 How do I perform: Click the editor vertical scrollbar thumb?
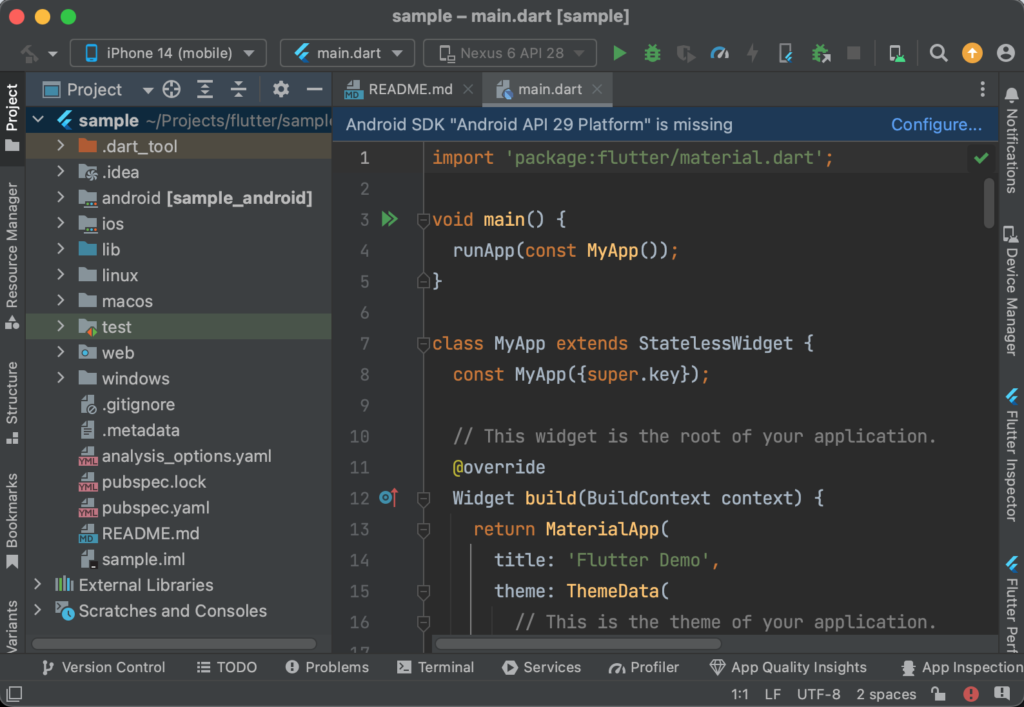pos(989,202)
